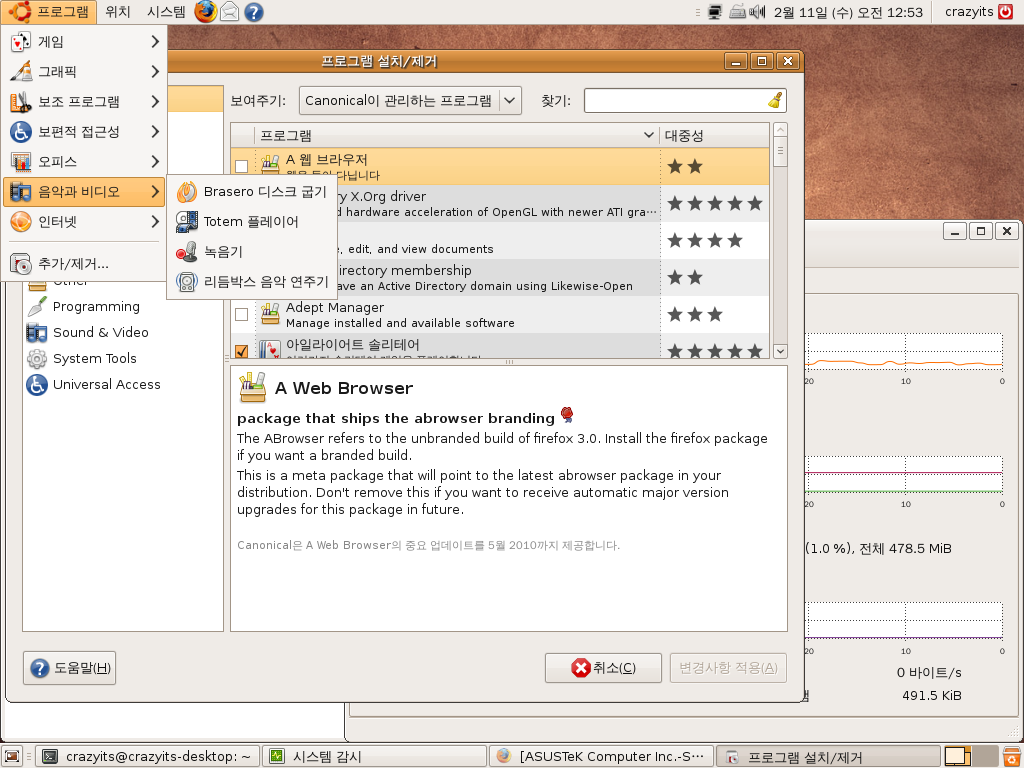Click the workspace switcher in bottom panel
1024x768 pixels.
coord(971,756)
